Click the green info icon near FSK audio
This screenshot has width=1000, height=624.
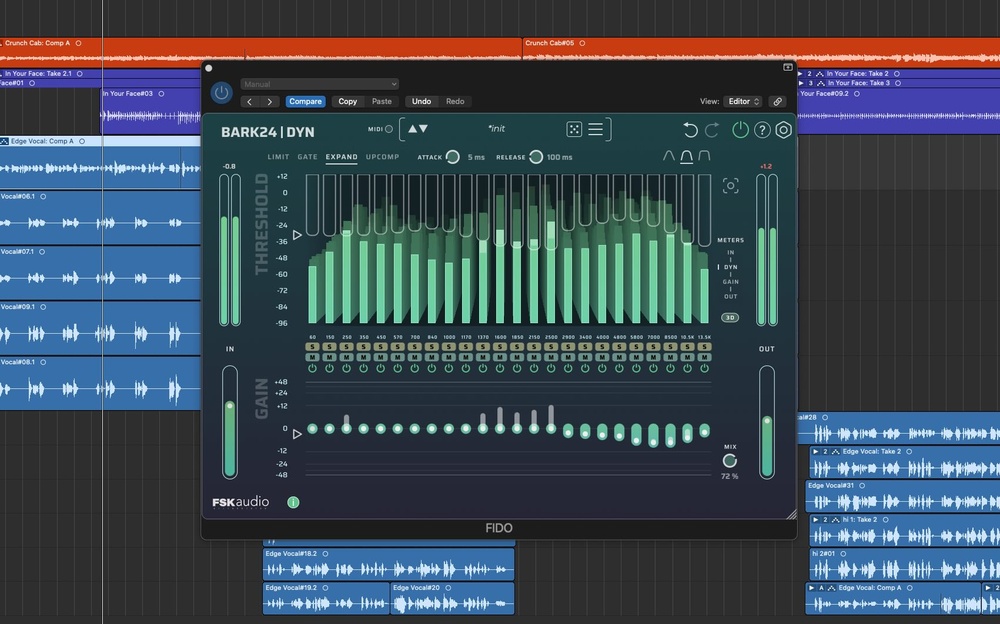click(293, 502)
